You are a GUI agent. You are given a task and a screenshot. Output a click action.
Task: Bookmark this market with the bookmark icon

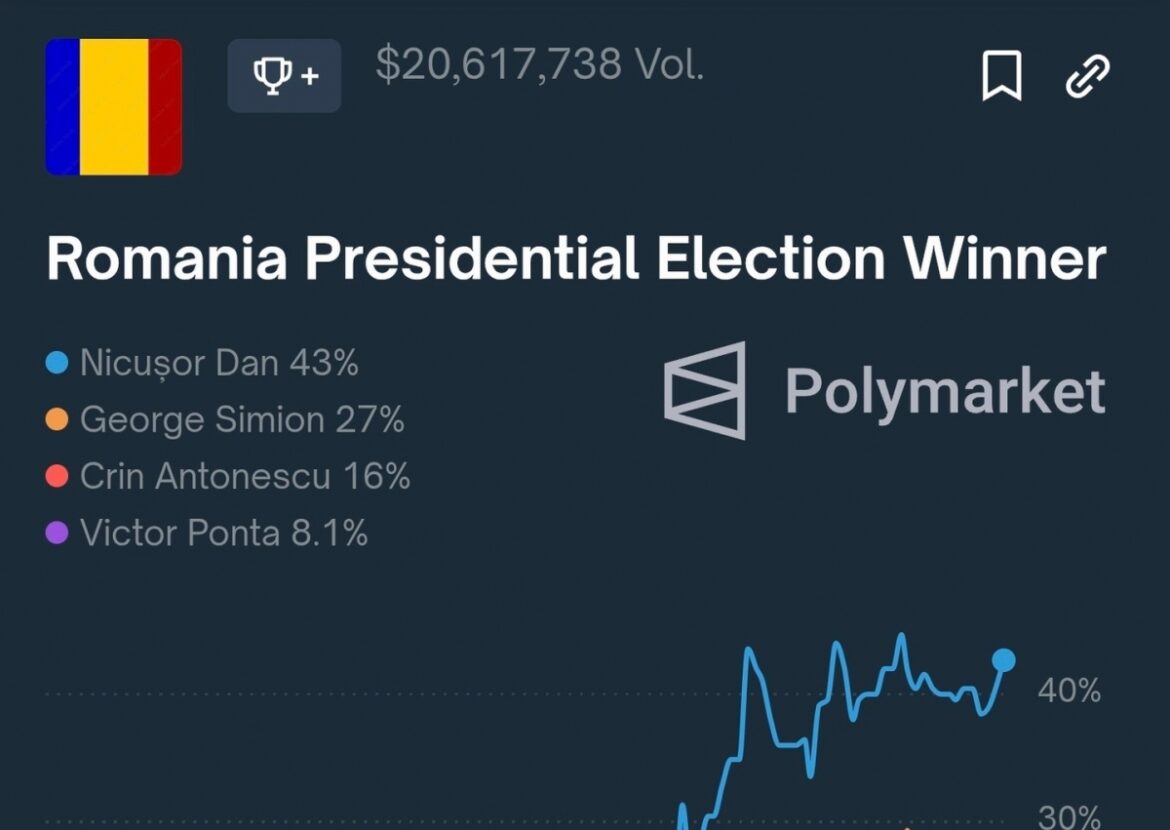click(x=1001, y=76)
